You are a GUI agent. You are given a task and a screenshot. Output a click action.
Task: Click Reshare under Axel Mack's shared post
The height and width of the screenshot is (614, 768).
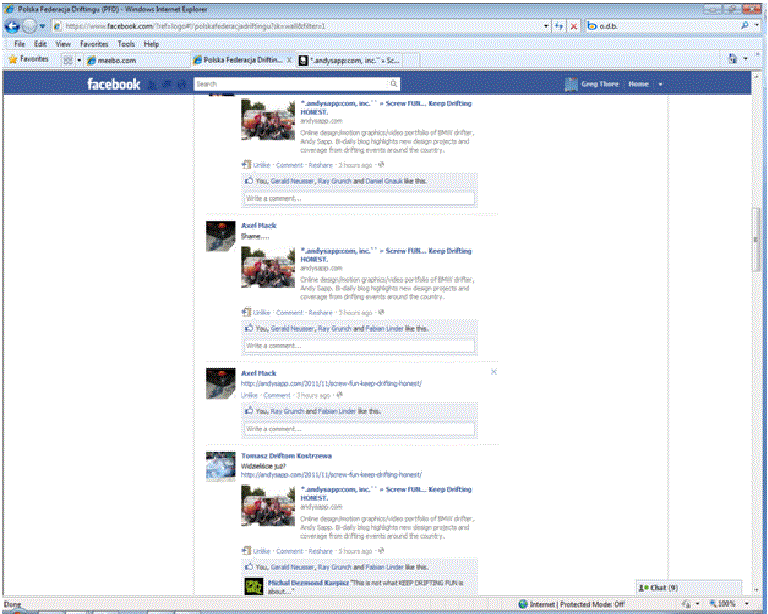tap(320, 312)
